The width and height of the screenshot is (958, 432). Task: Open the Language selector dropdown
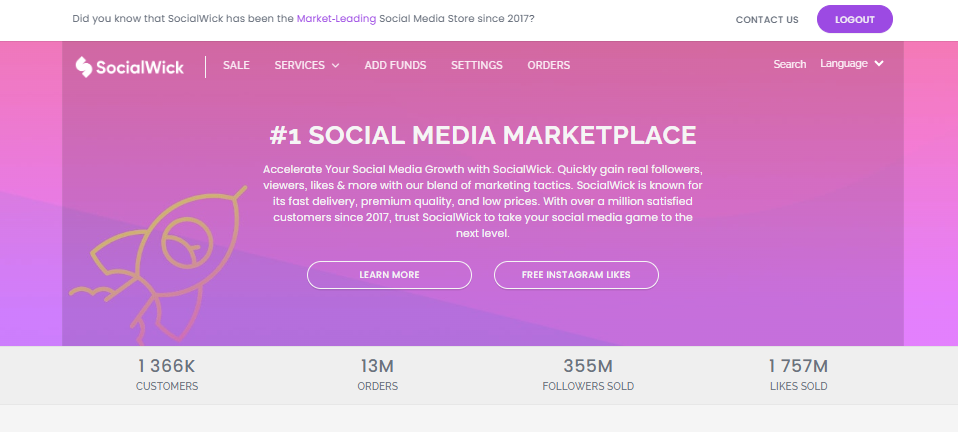pos(852,64)
